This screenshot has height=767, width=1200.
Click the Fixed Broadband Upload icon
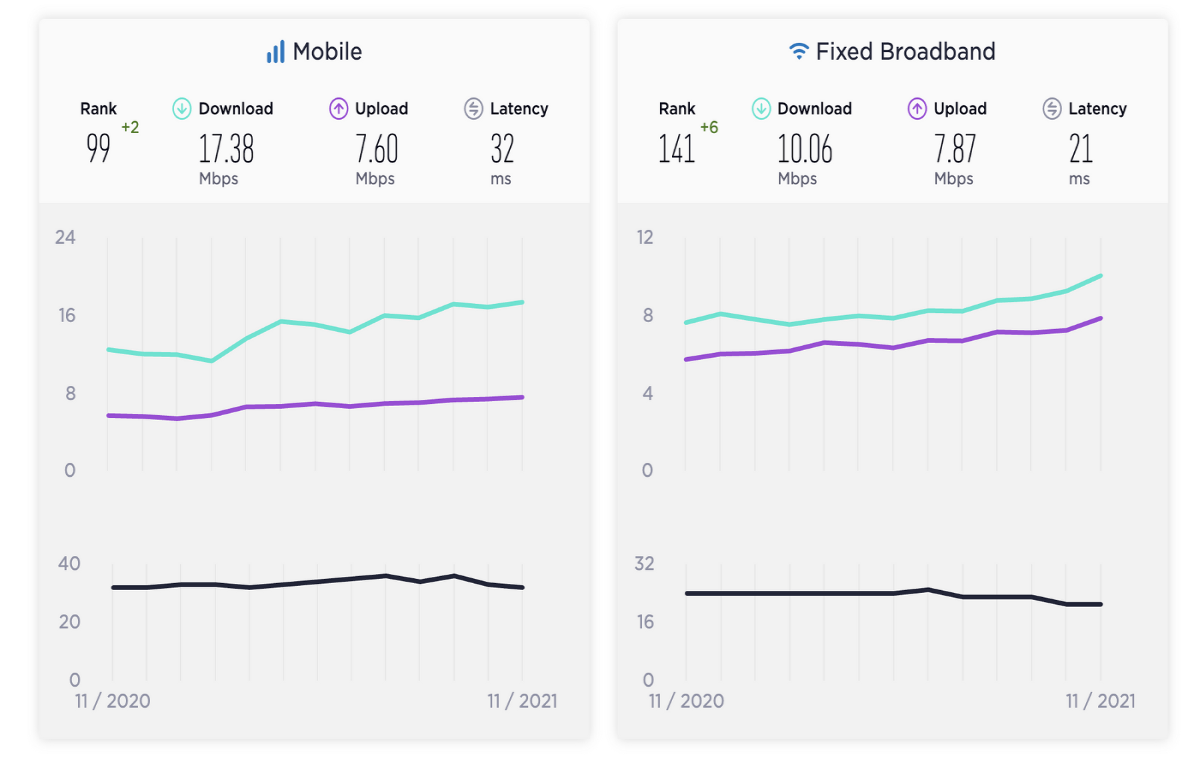tap(917, 109)
